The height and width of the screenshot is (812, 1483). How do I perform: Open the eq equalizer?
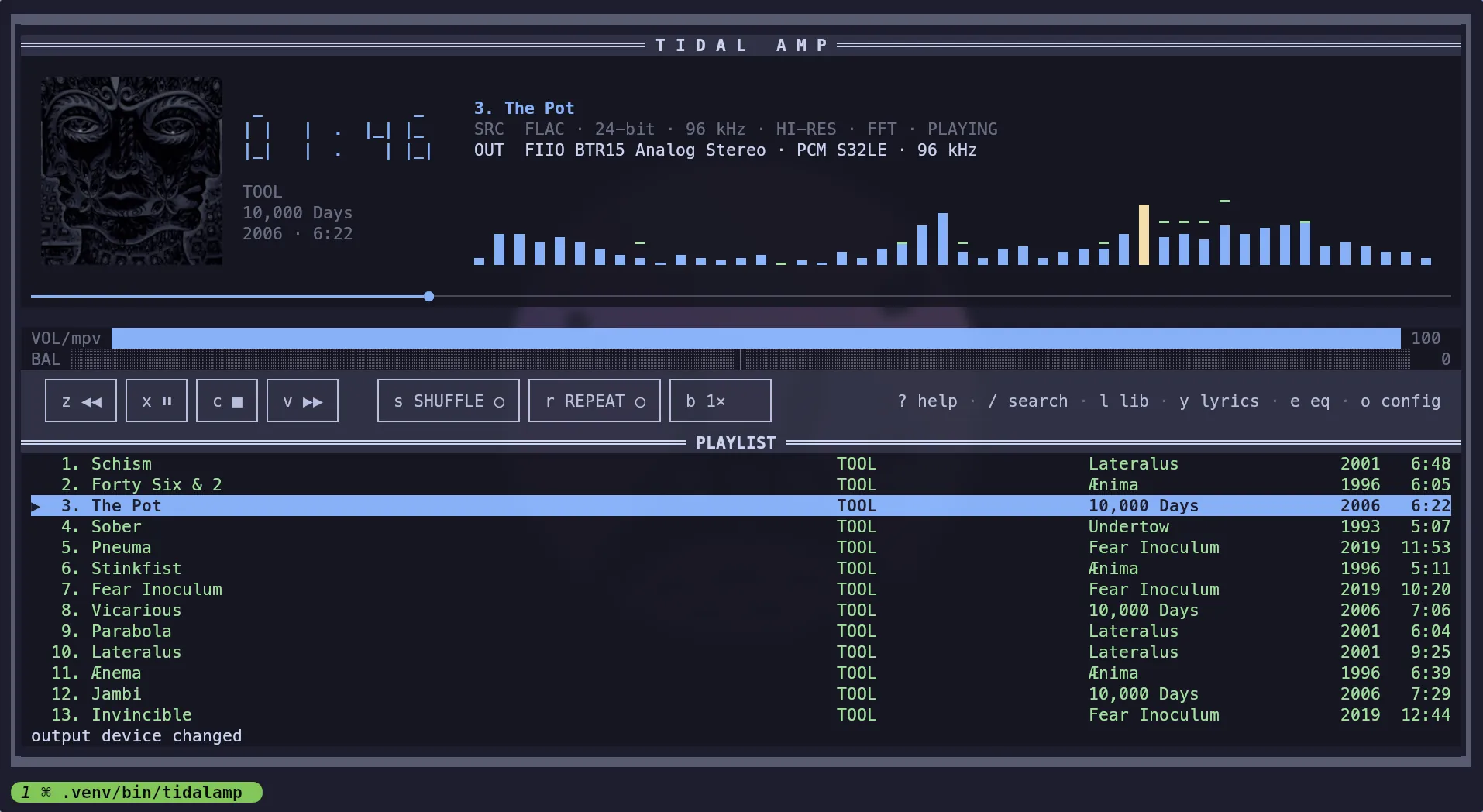point(1309,401)
